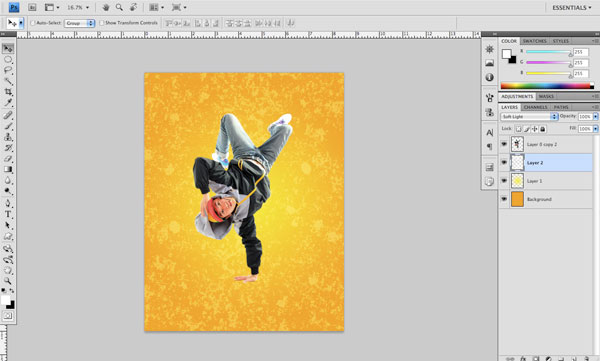The width and height of the screenshot is (600, 361).
Task: Toggle lock transparent pixels
Action: tap(518, 129)
